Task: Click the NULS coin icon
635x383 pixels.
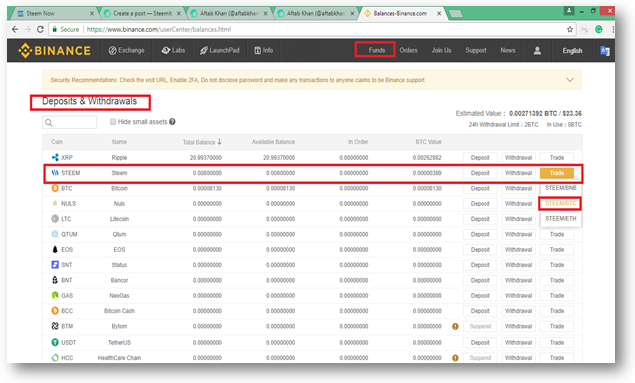Action: click(55, 203)
